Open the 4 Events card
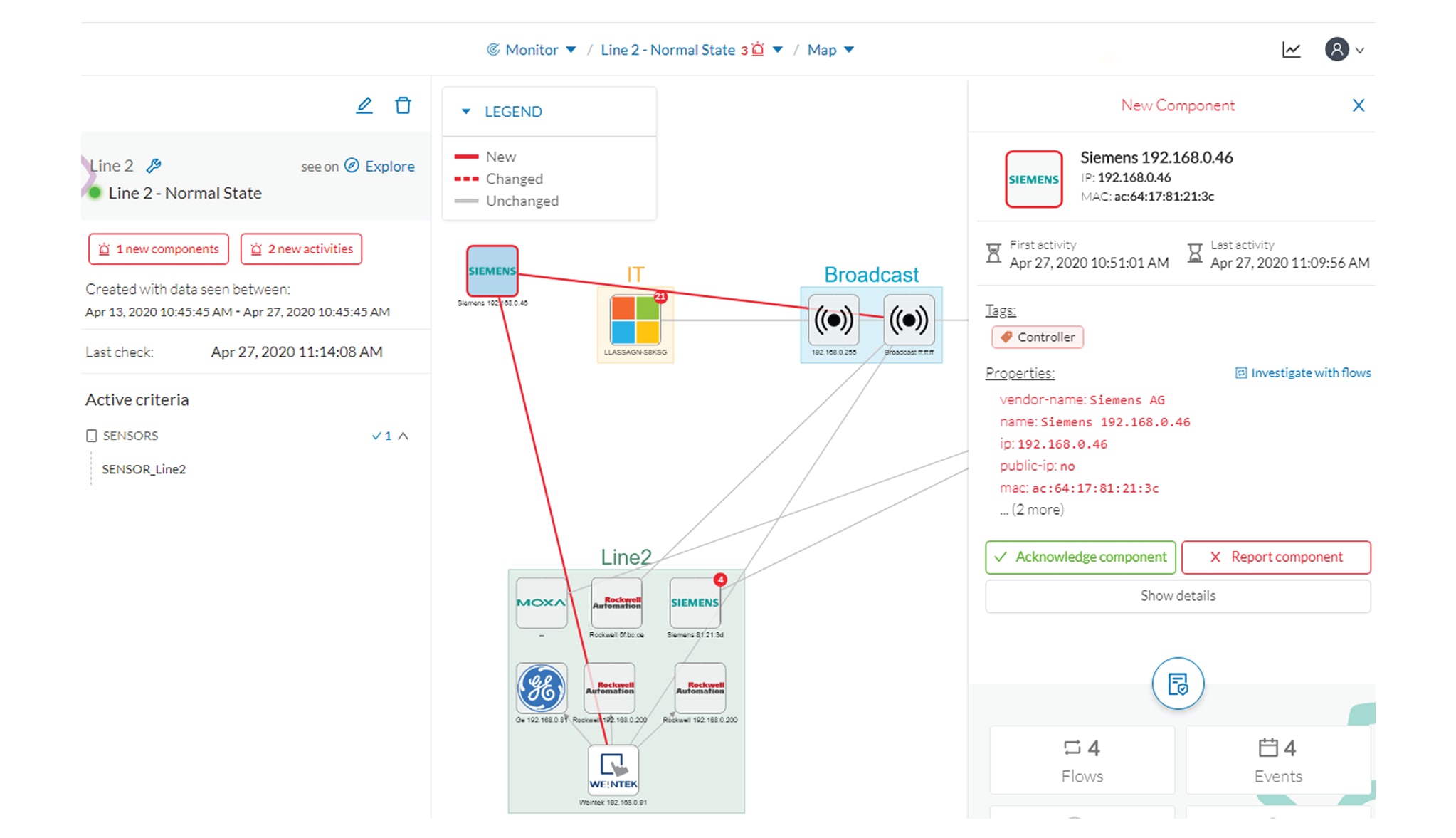The width and height of the screenshot is (1456, 838). click(1278, 760)
